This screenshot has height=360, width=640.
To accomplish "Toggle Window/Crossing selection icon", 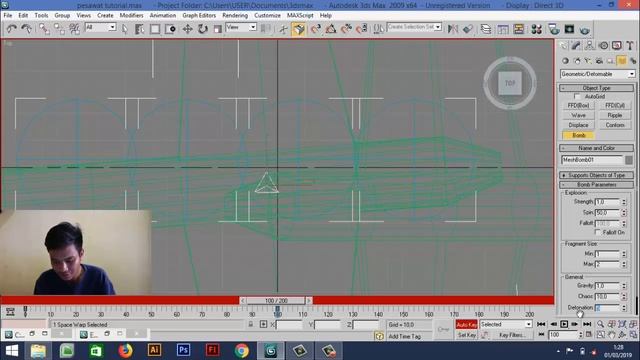I will click(x=170, y=29).
